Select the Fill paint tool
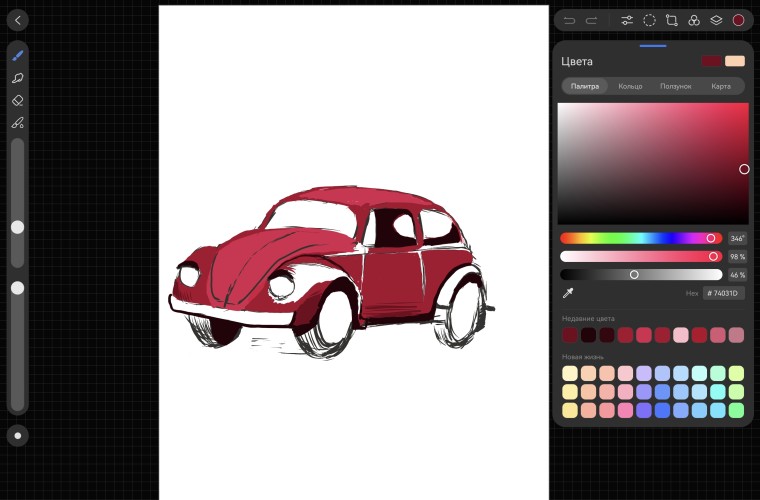The height and width of the screenshot is (500, 760). coord(18,123)
